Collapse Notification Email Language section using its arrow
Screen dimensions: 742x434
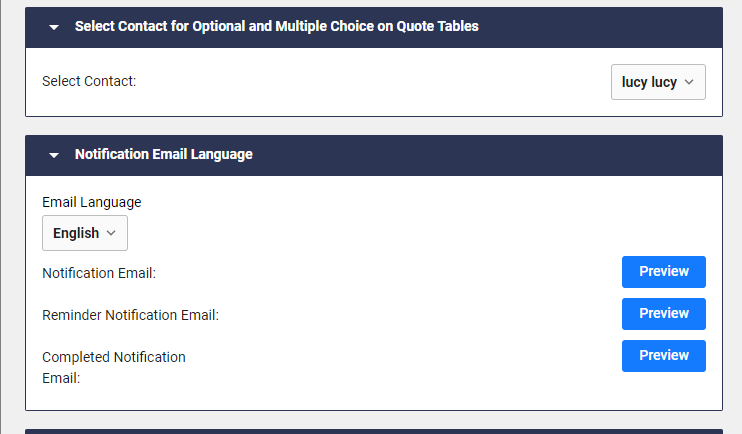(54, 155)
